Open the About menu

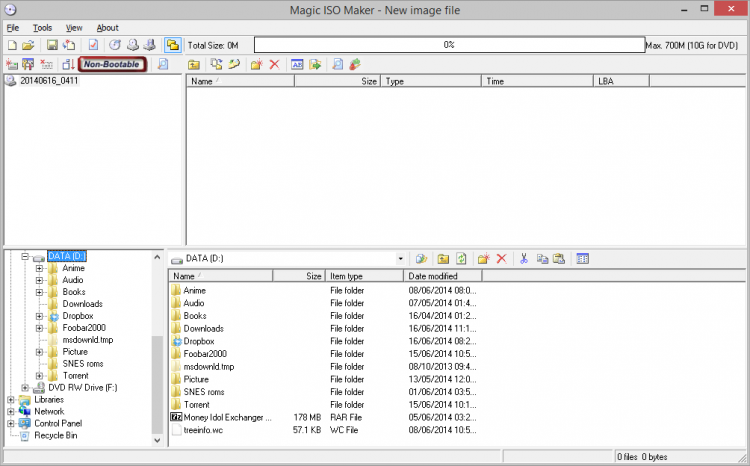click(108, 28)
